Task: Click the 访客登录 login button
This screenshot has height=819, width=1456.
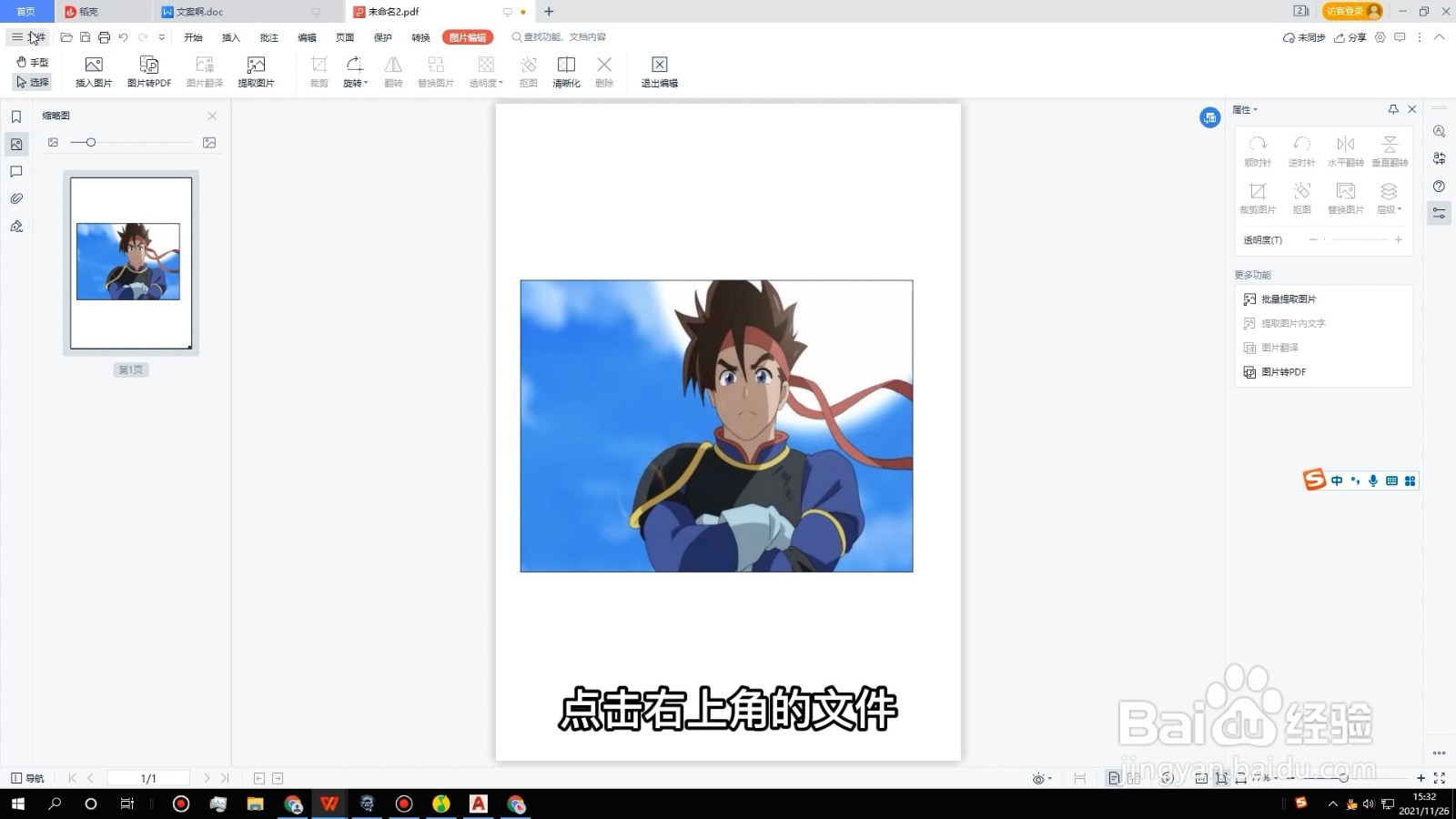Action: click(1352, 11)
